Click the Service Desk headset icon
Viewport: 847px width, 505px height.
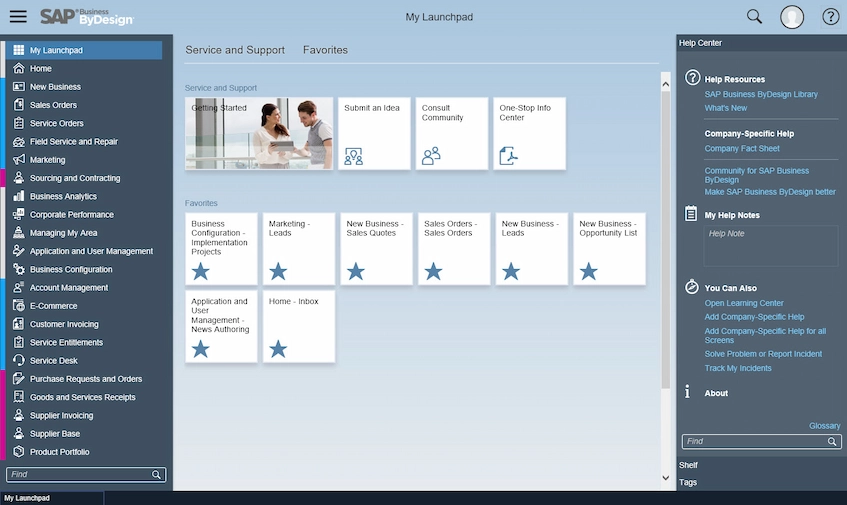click(x=18, y=360)
